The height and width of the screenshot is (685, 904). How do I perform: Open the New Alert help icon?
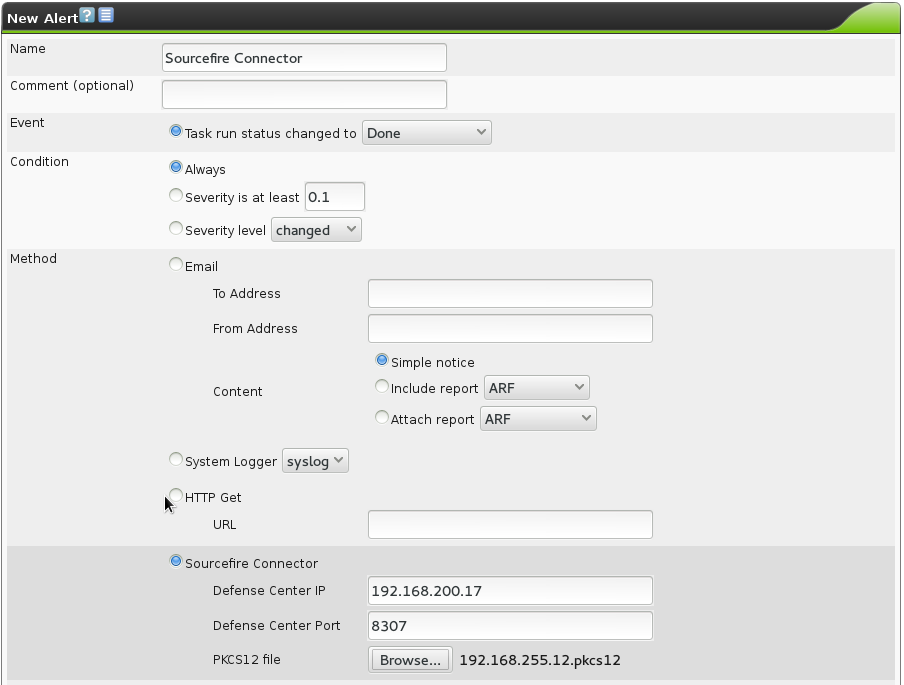coord(87,16)
